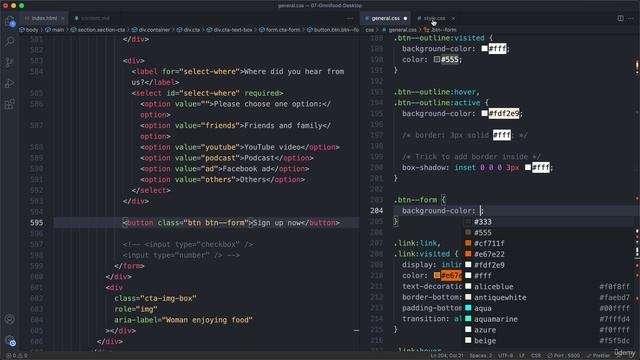Open Source Control view in activity bar
This screenshot has width=640, height=360.
[10, 62]
